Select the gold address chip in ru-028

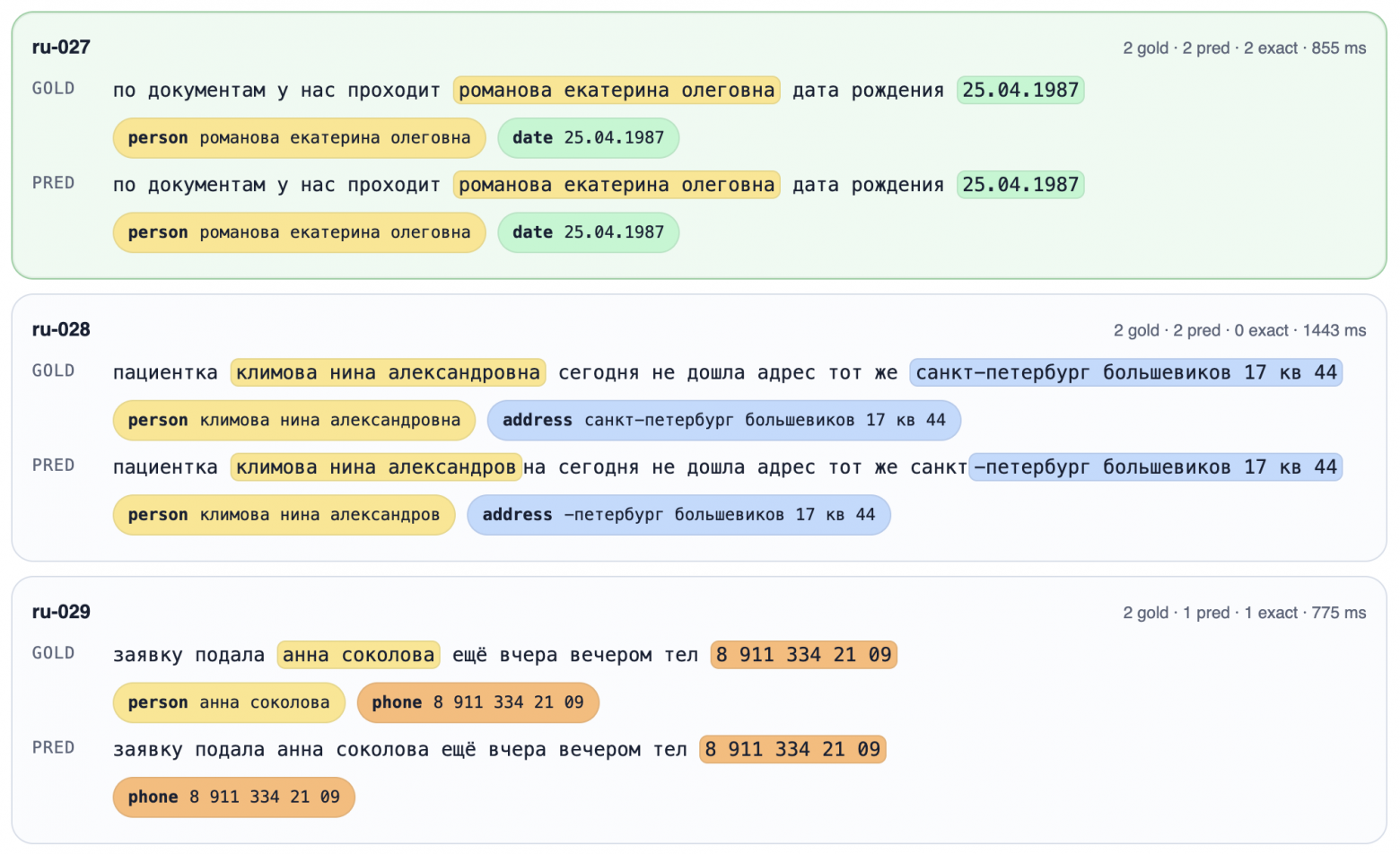point(723,421)
